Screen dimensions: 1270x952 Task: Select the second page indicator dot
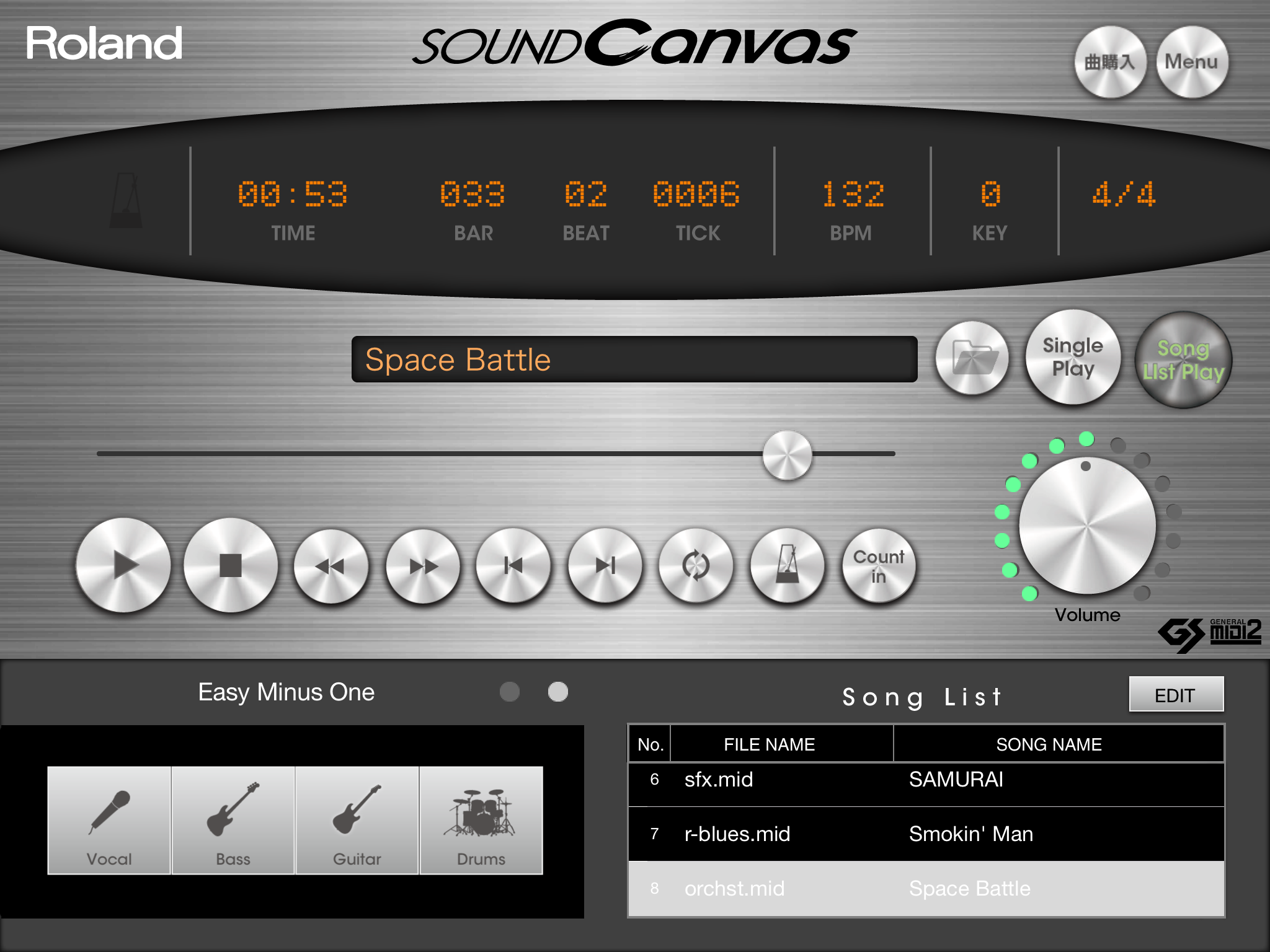coord(558,692)
